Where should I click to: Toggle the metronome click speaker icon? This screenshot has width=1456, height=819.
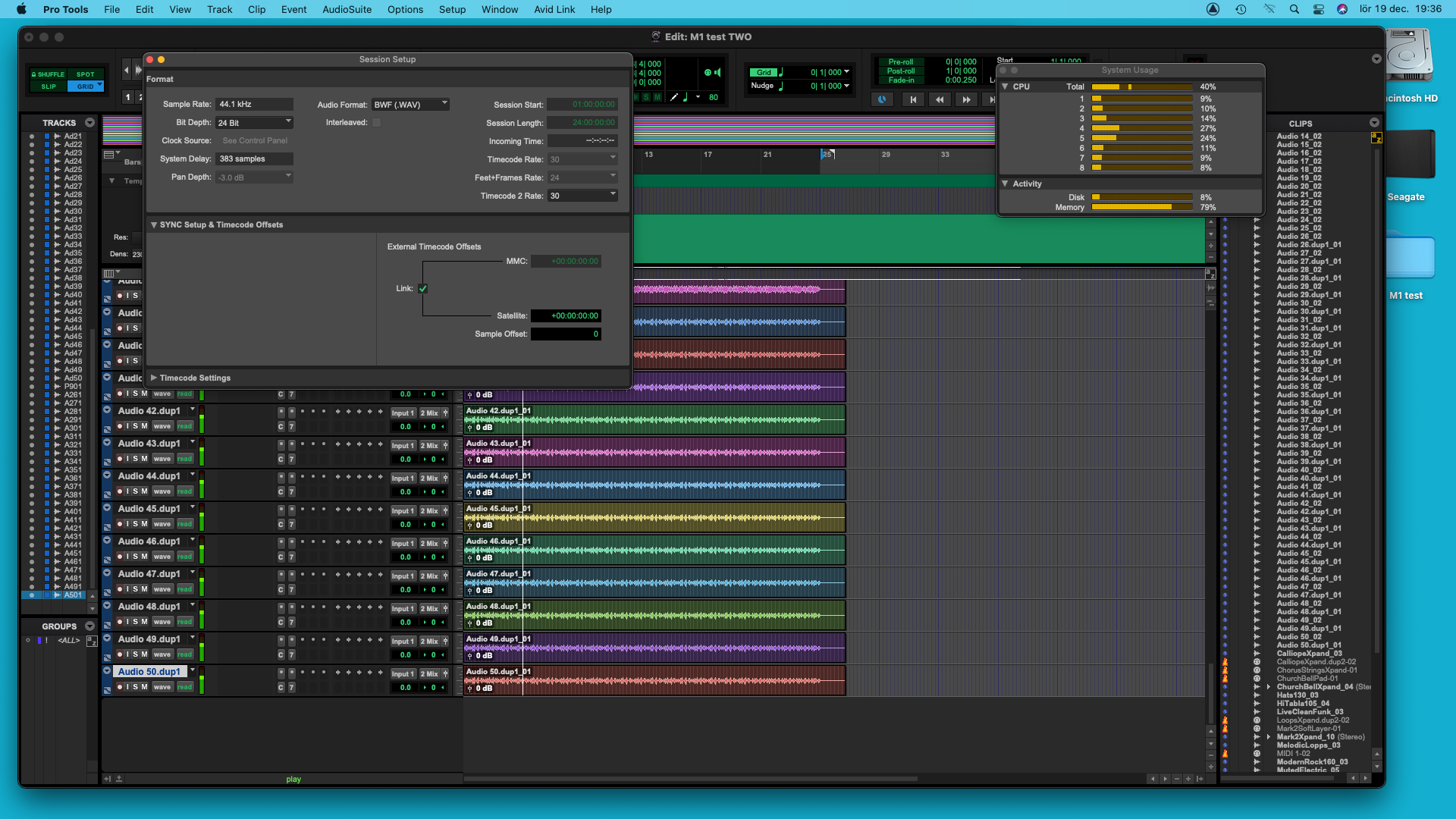point(717,73)
